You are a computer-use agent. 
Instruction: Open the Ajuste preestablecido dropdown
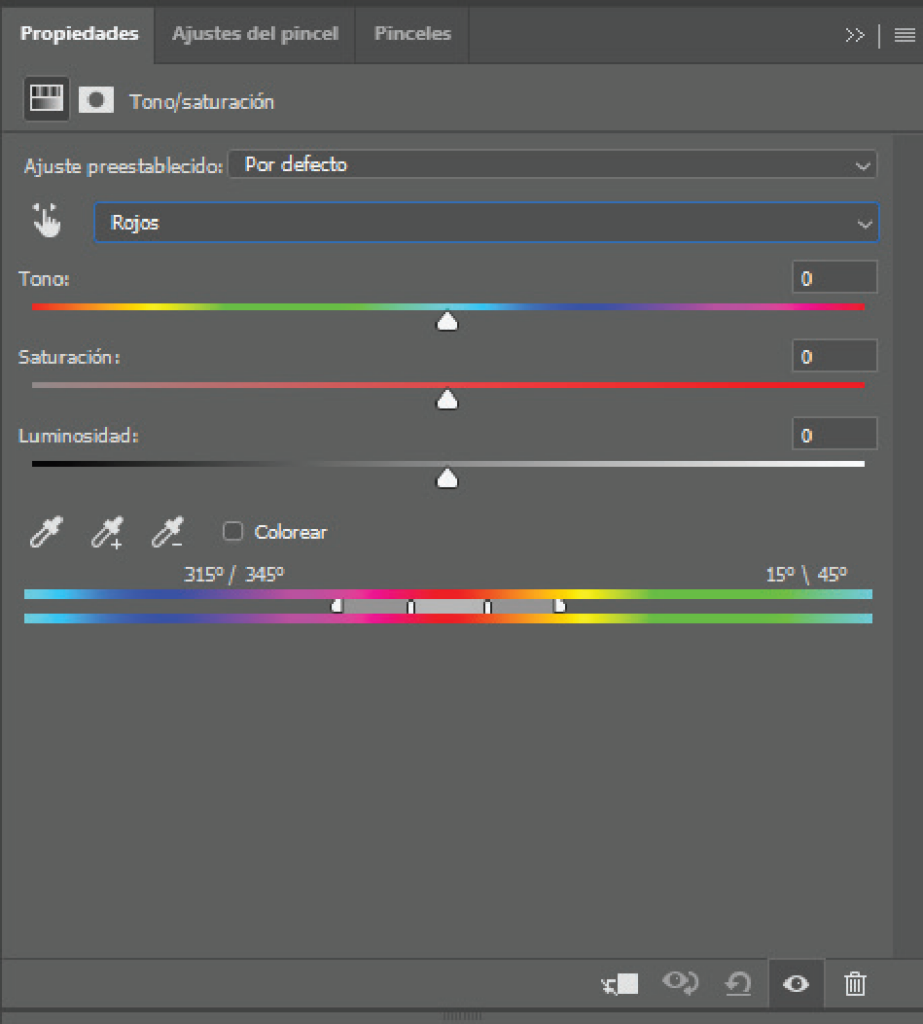[x=553, y=165]
